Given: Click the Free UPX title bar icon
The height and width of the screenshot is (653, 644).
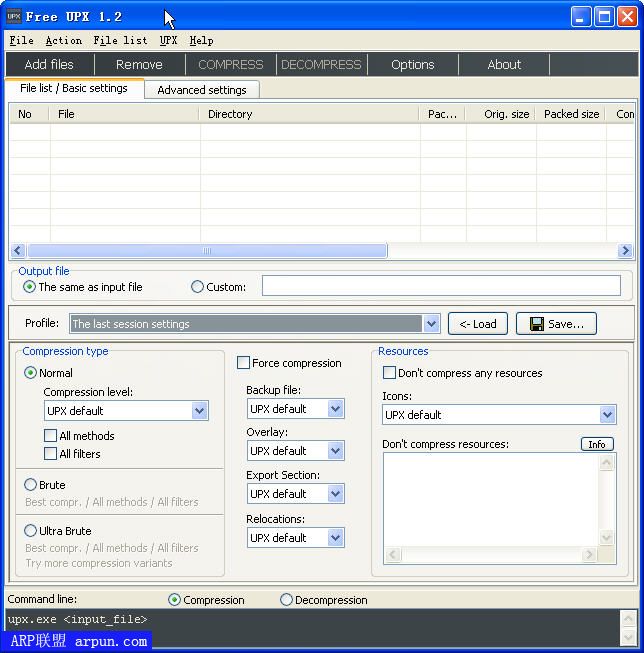Looking at the screenshot, I should (14, 17).
